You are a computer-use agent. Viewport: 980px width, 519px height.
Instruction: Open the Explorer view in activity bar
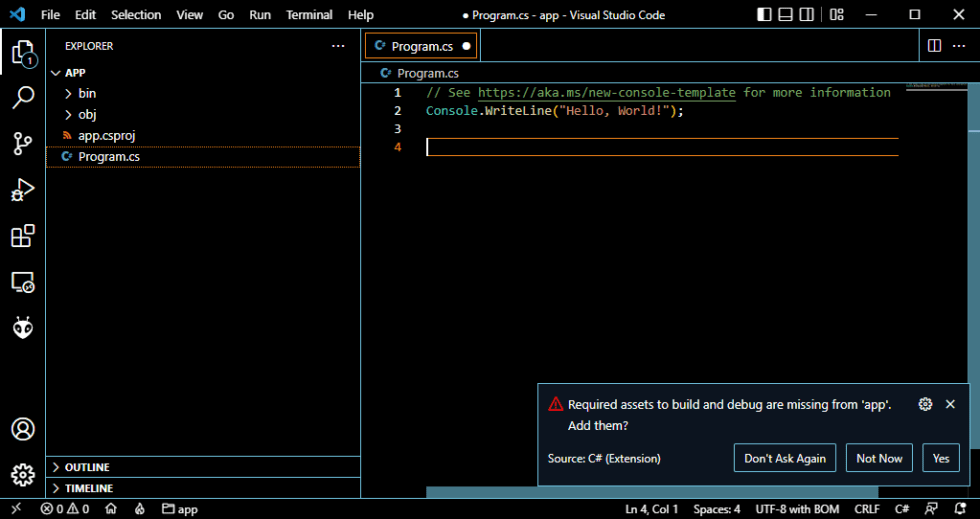pyautogui.click(x=23, y=53)
